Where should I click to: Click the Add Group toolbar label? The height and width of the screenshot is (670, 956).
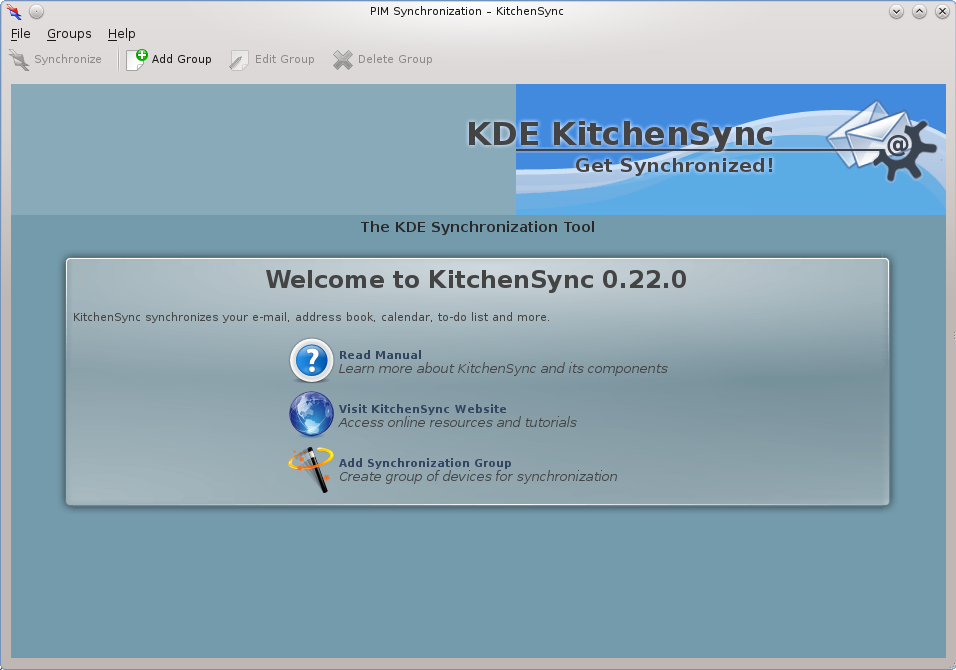click(x=182, y=59)
